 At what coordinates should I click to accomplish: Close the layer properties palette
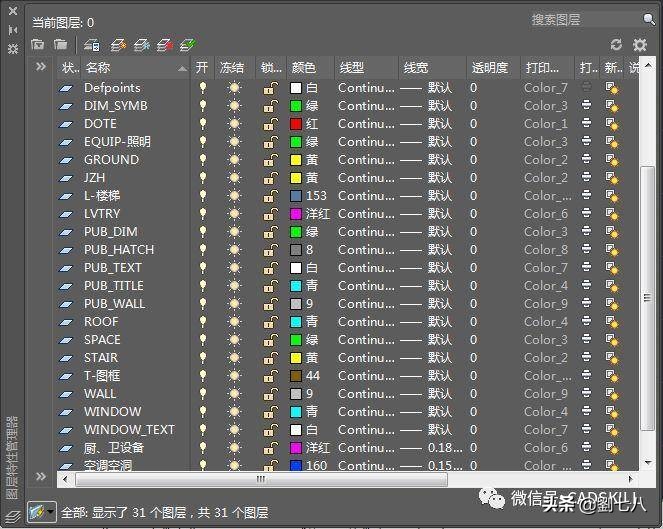[x=13, y=11]
